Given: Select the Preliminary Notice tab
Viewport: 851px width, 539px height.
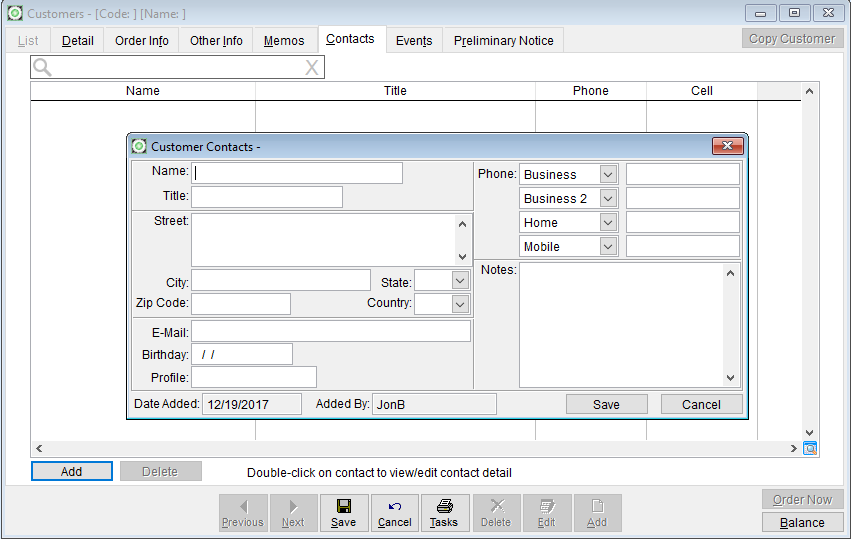Looking at the screenshot, I should point(503,41).
